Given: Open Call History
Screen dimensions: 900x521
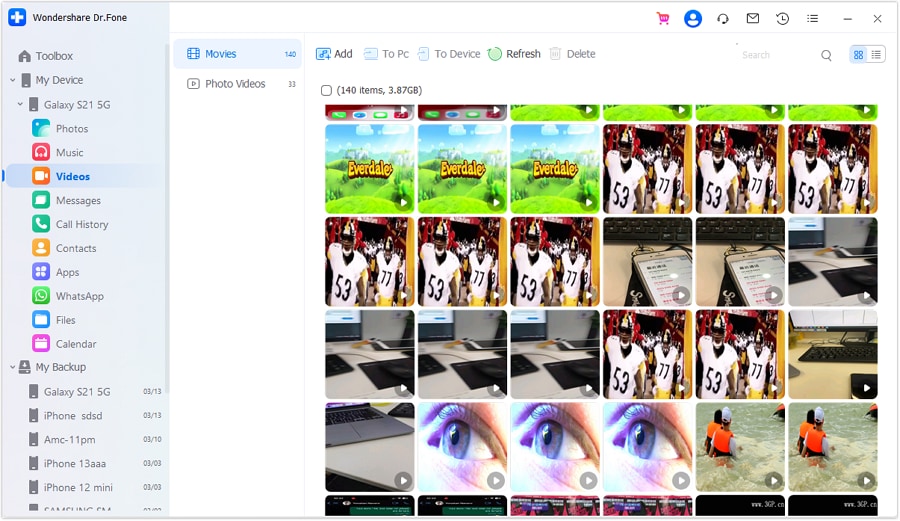Looking at the screenshot, I should (x=82, y=224).
